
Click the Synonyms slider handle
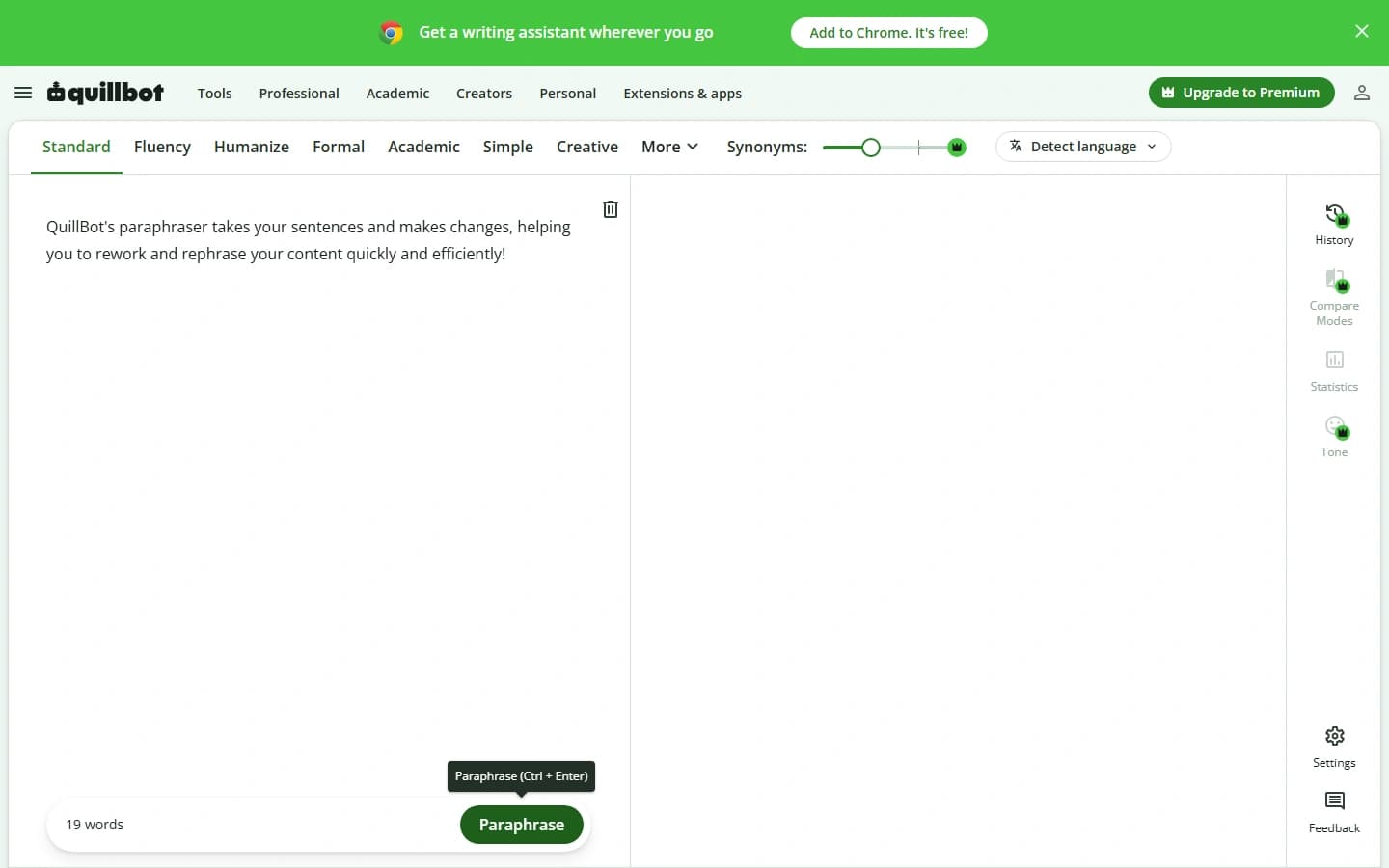[x=871, y=148]
